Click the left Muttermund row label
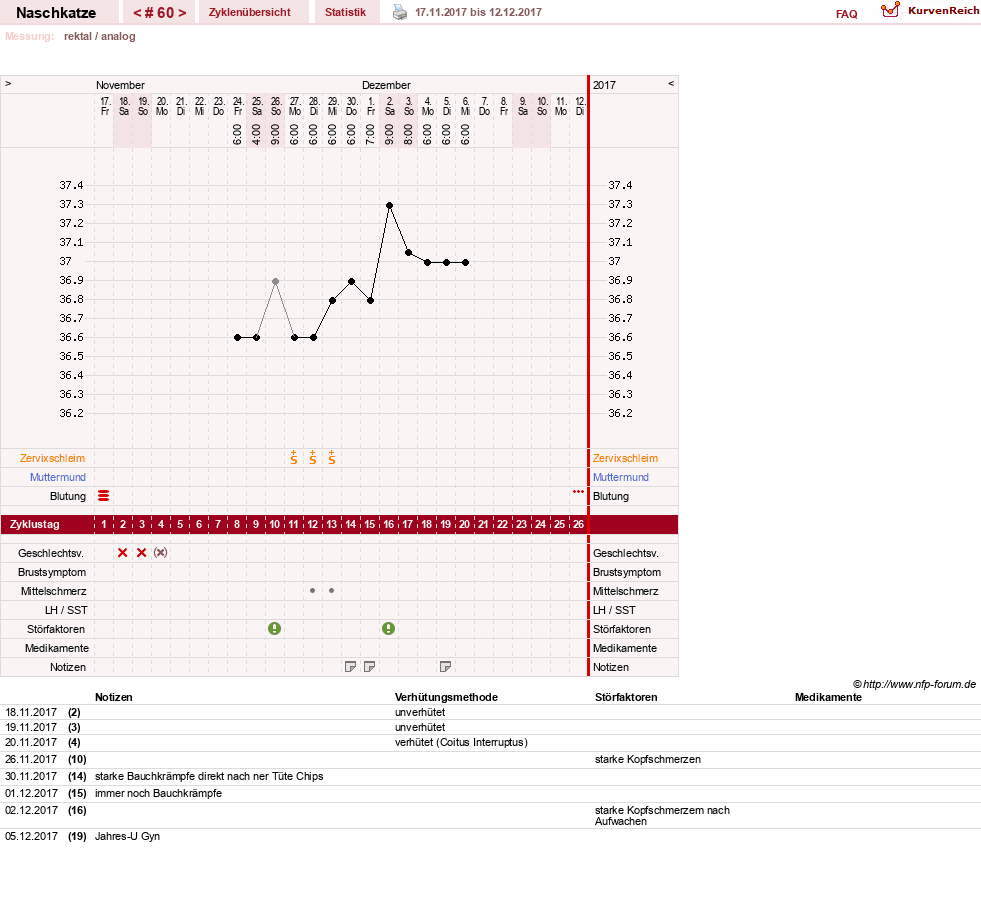Screen dimensions: 981x910 58,477
